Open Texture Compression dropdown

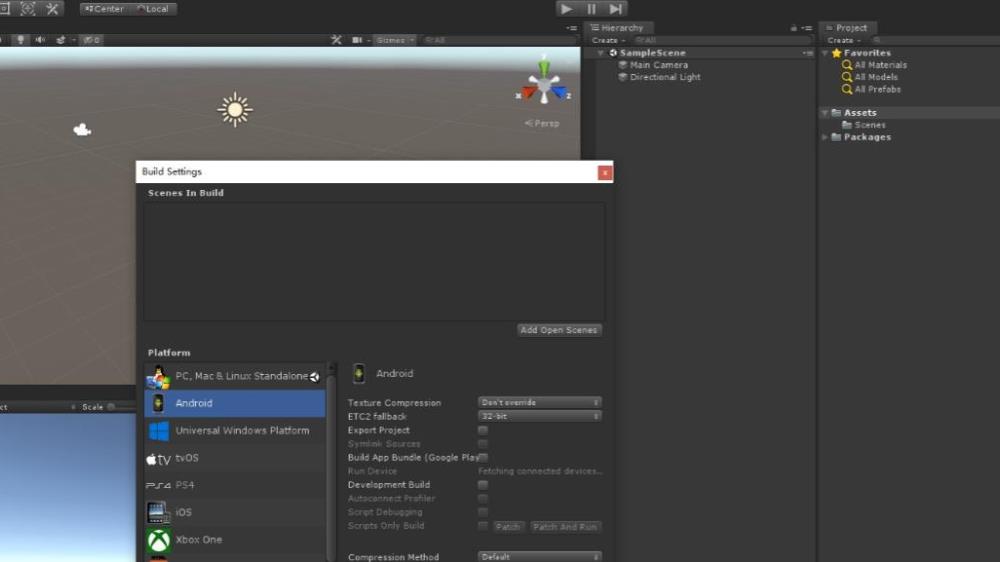pos(540,403)
